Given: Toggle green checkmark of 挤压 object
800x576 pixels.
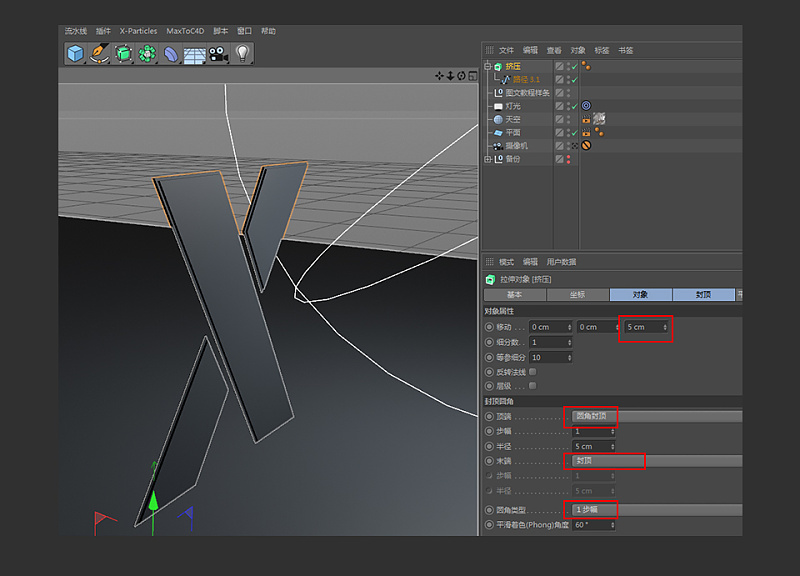Looking at the screenshot, I should (x=574, y=66).
